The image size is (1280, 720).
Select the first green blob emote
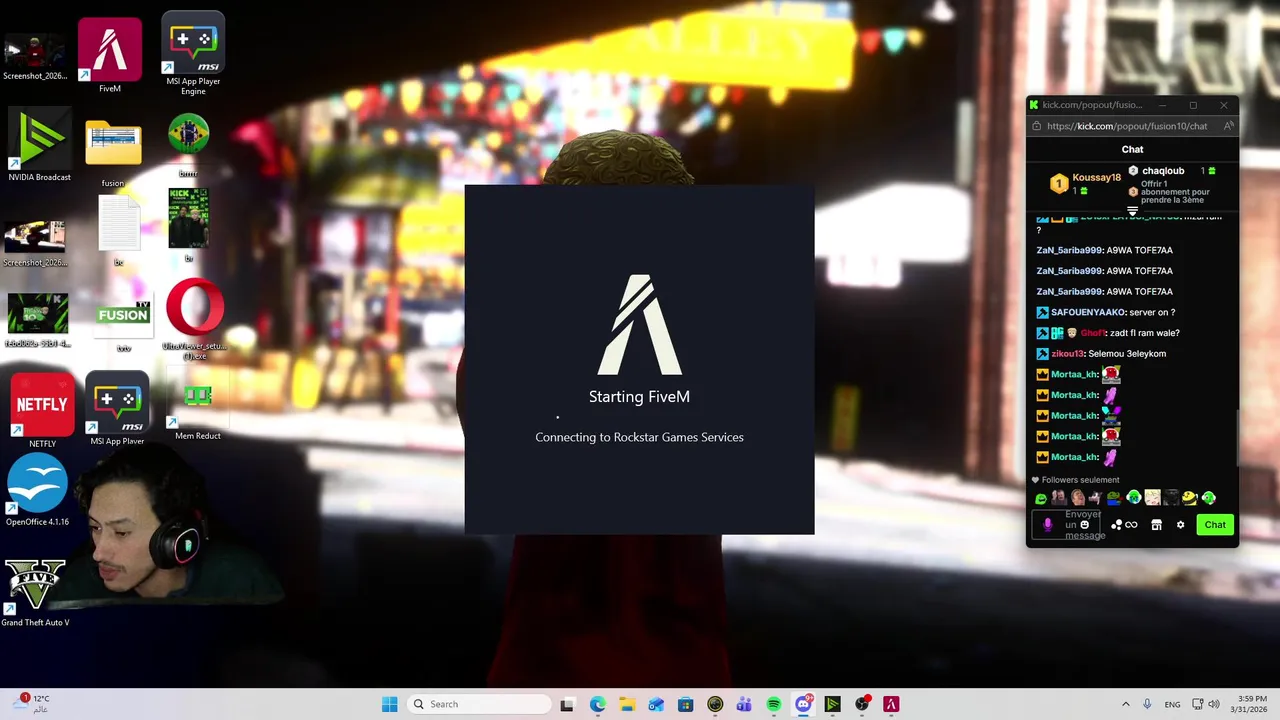coord(1041,498)
